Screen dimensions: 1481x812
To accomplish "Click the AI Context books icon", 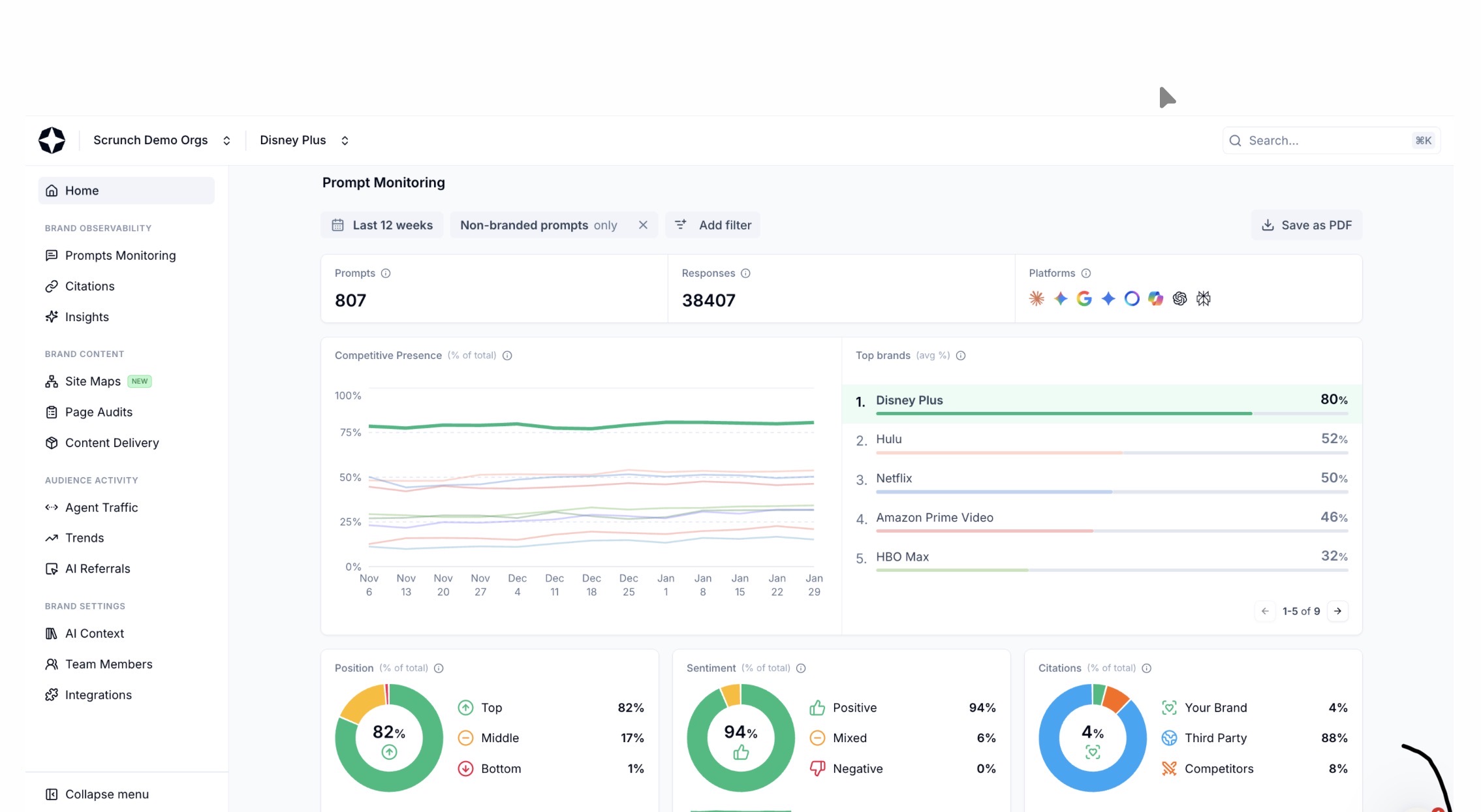I will 52,633.
